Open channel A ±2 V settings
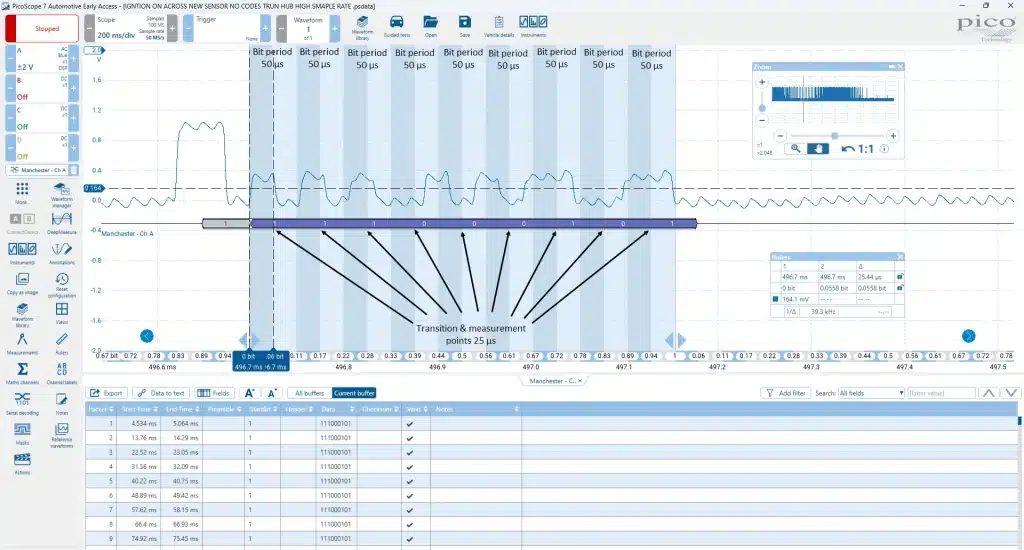The image size is (1024, 550). coord(42,59)
